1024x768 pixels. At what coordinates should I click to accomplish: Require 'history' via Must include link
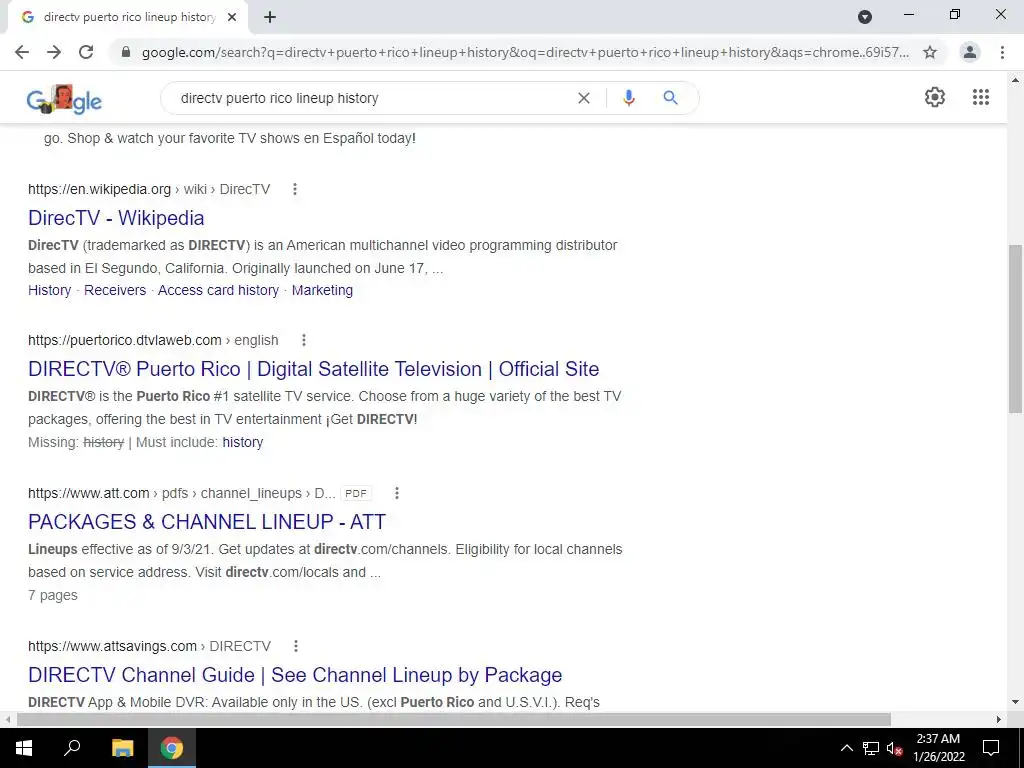point(243,442)
